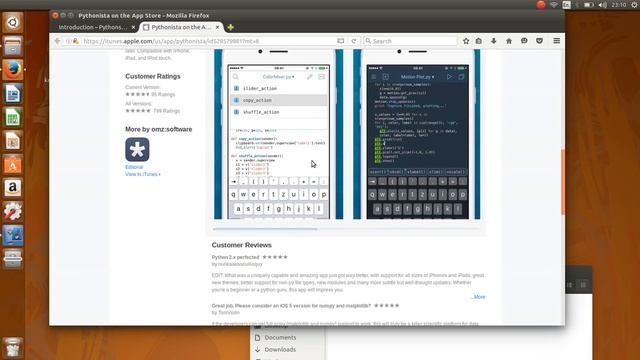
Task: Open the system power gear menu
Action: click(x=635, y=5)
